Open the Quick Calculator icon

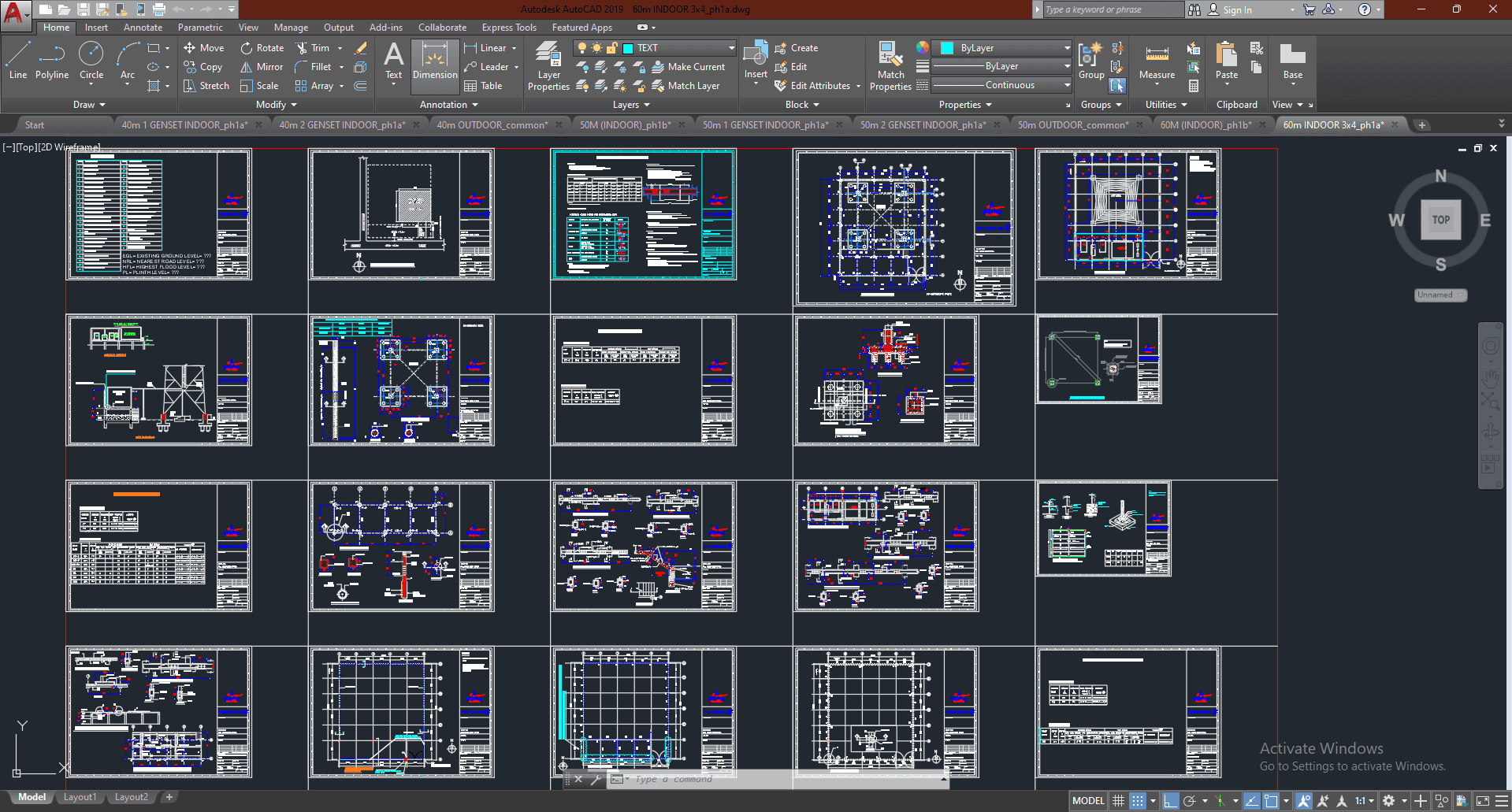(1194, 86)
